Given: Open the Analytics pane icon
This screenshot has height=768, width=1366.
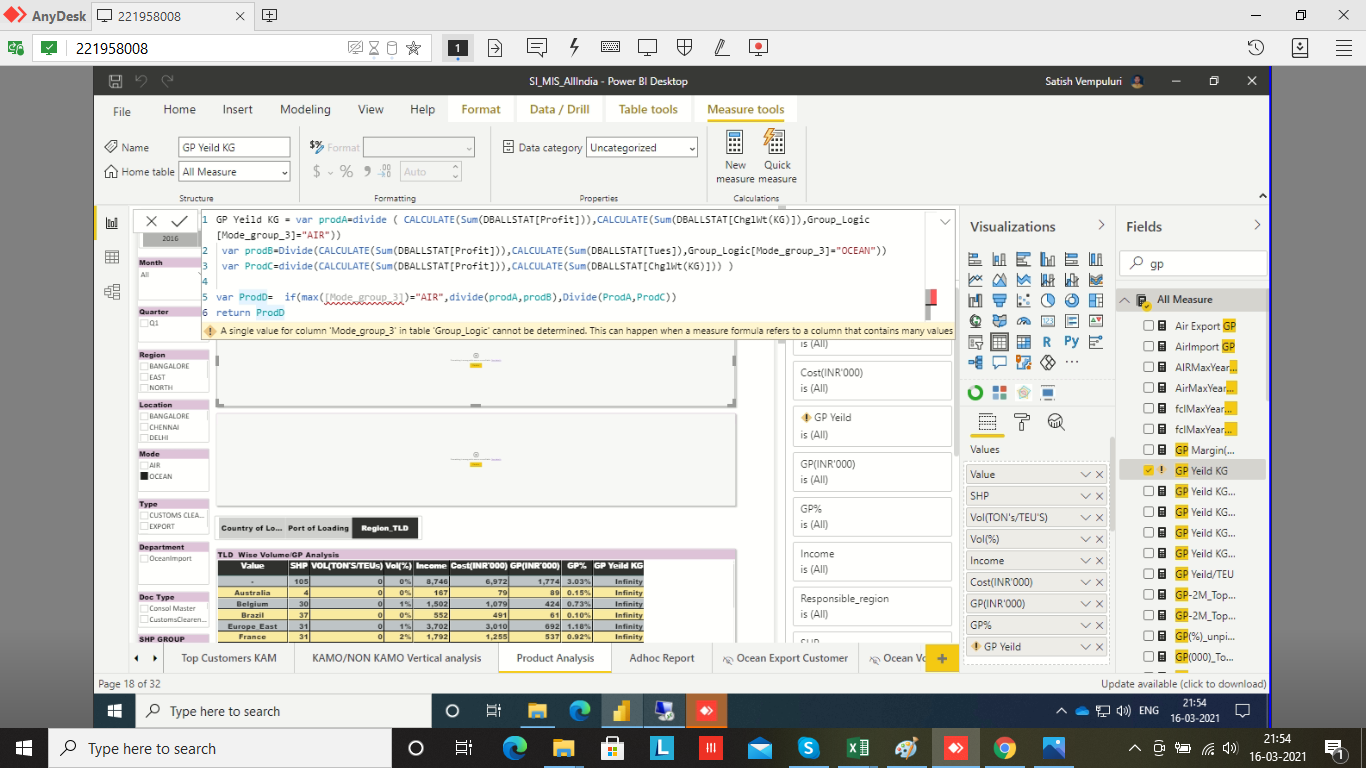Looking at the screenshot, I should 1056,422.
